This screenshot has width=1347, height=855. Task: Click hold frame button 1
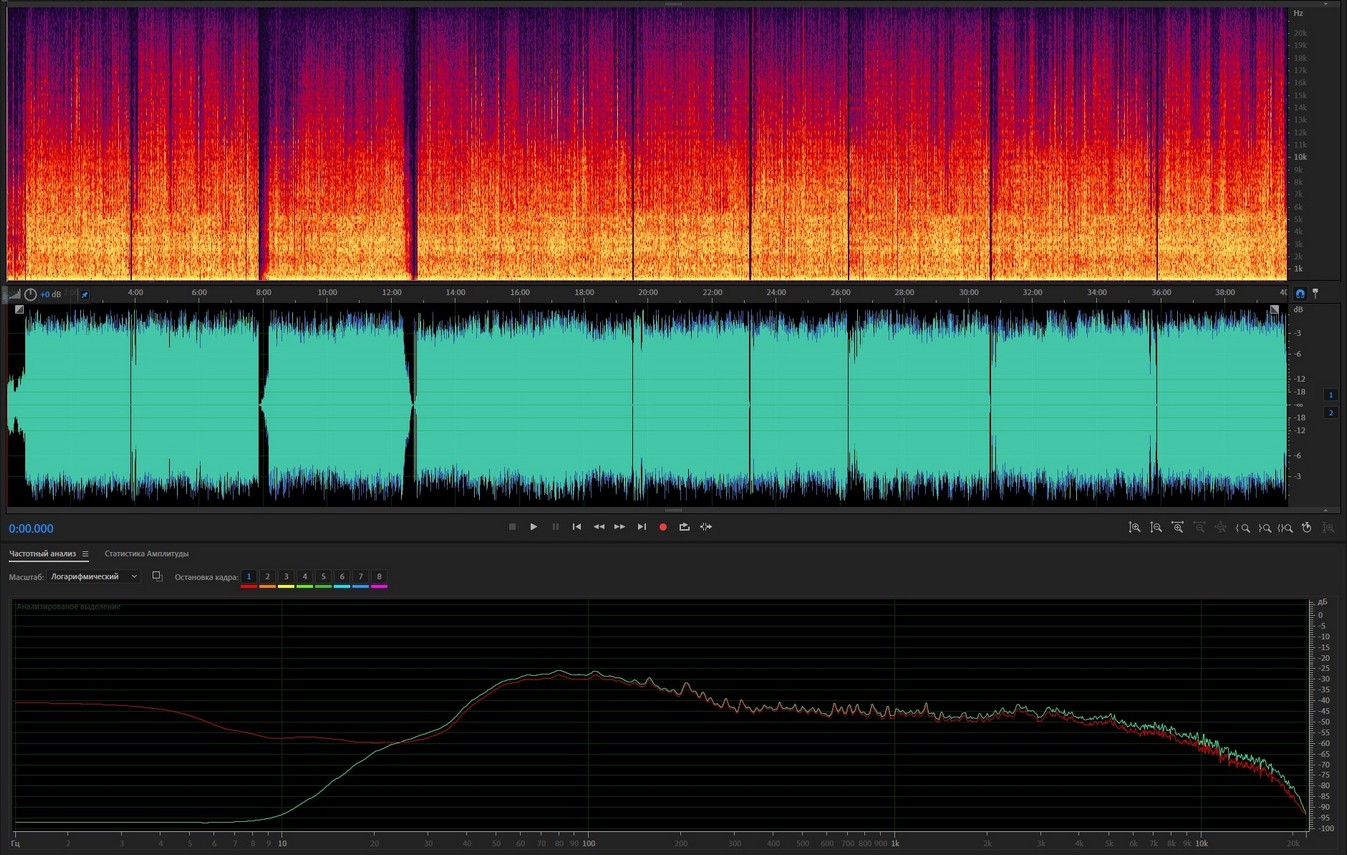click(x=249, y=577)
